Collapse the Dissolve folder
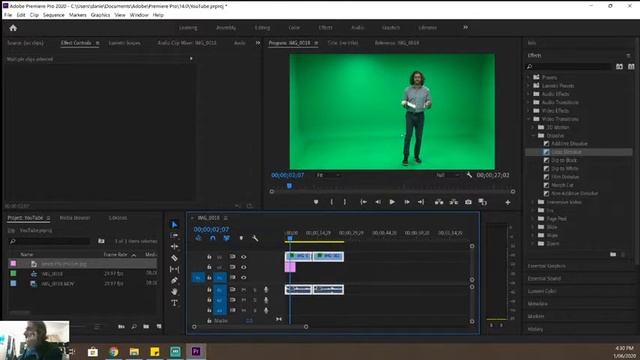This screenshot has width=640, height=360. (533, 136)
